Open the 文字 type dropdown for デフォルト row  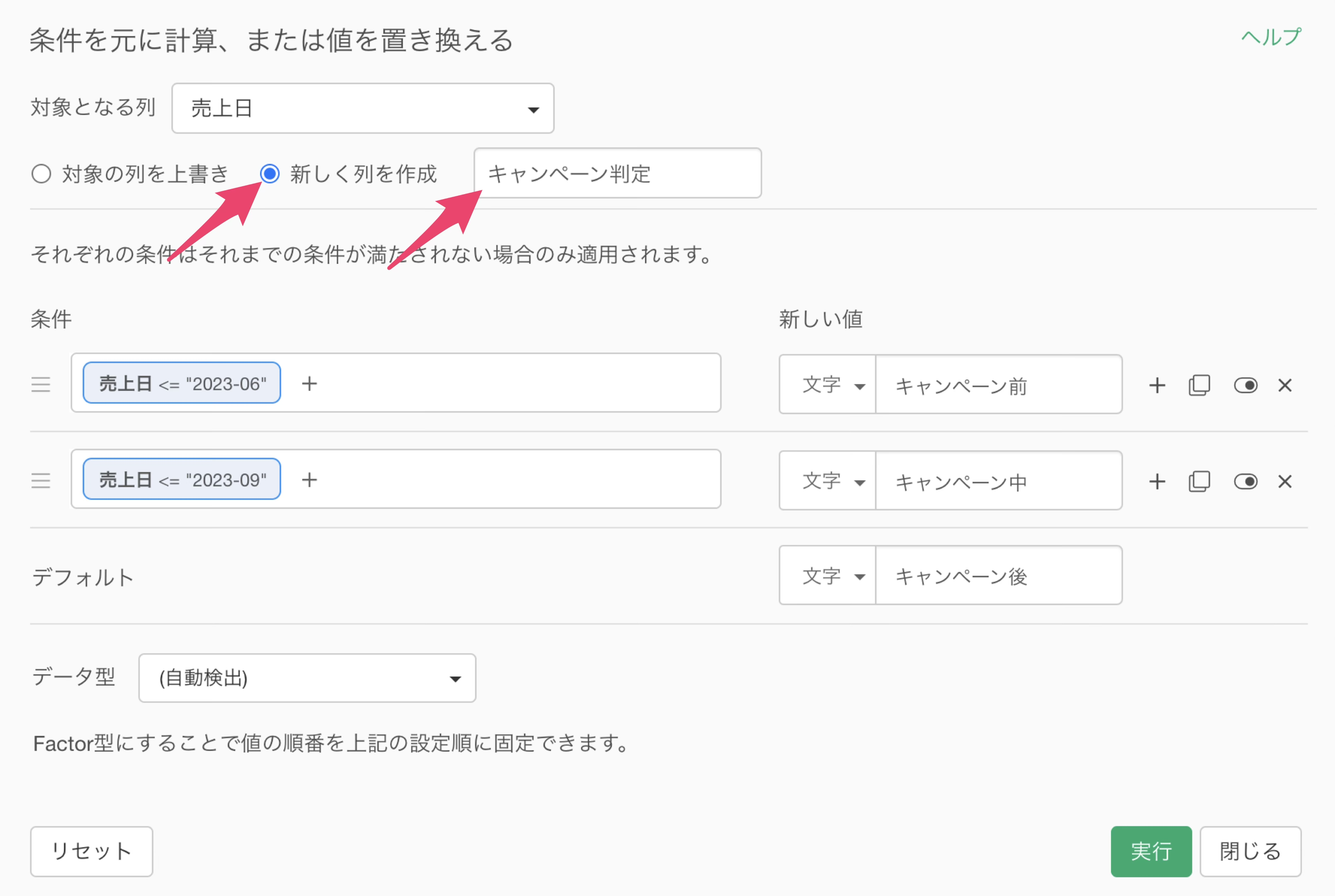828,575
